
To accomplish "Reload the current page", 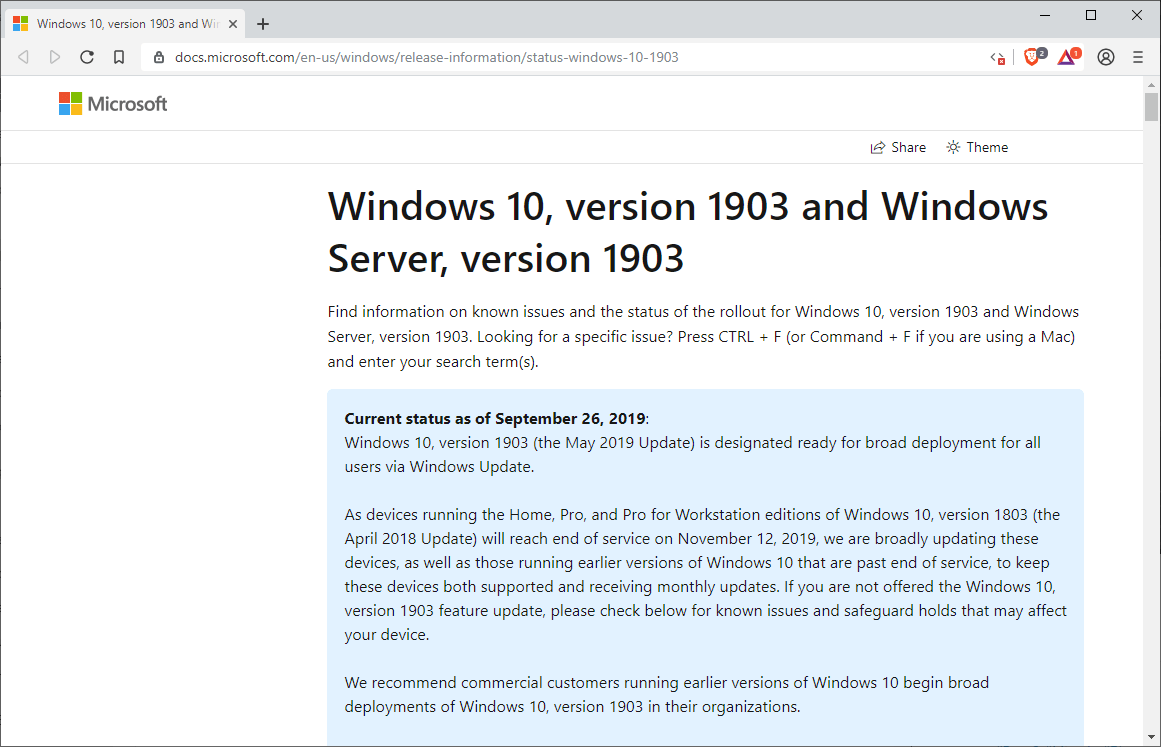I will (87, 57).
